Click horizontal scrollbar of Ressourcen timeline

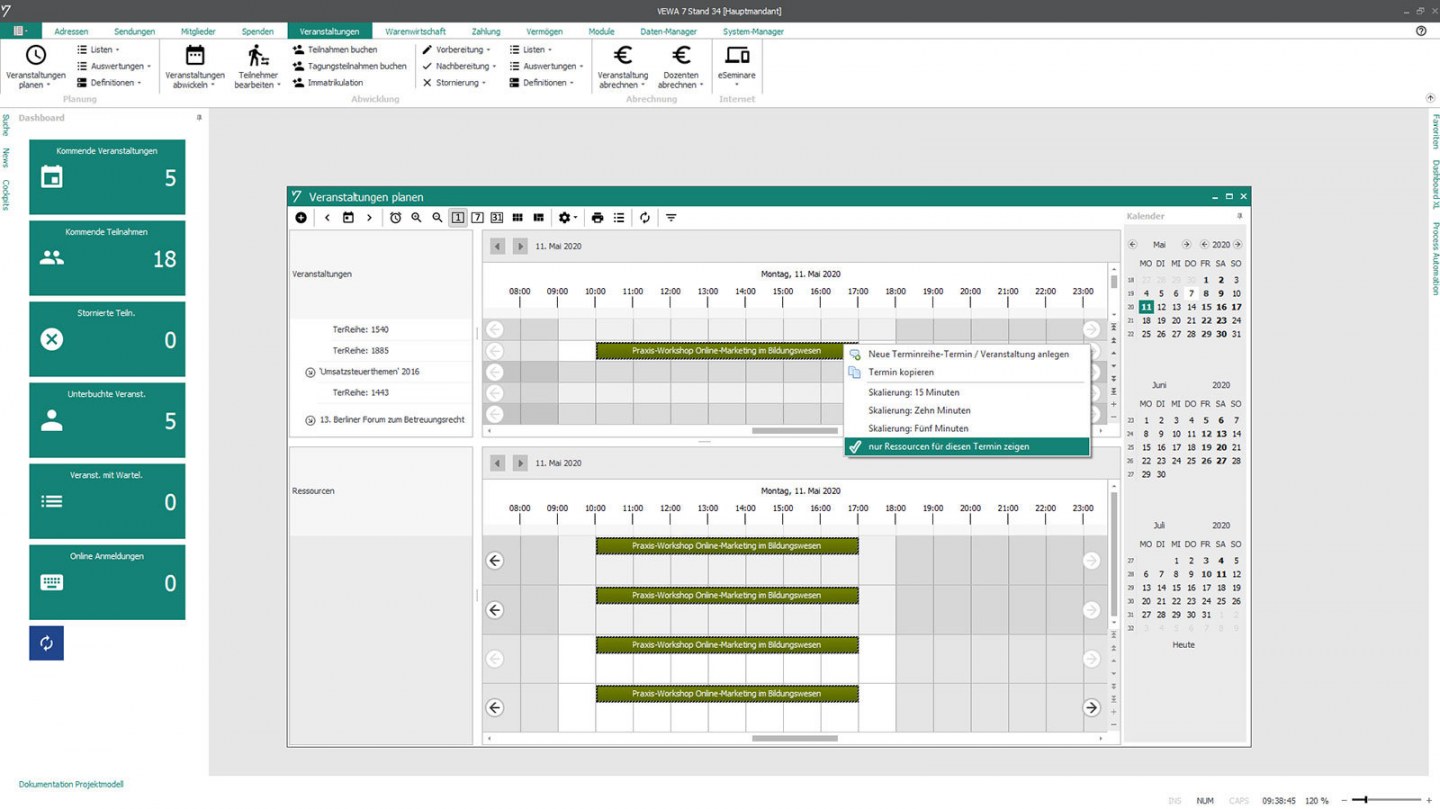(x=795, y=739)
